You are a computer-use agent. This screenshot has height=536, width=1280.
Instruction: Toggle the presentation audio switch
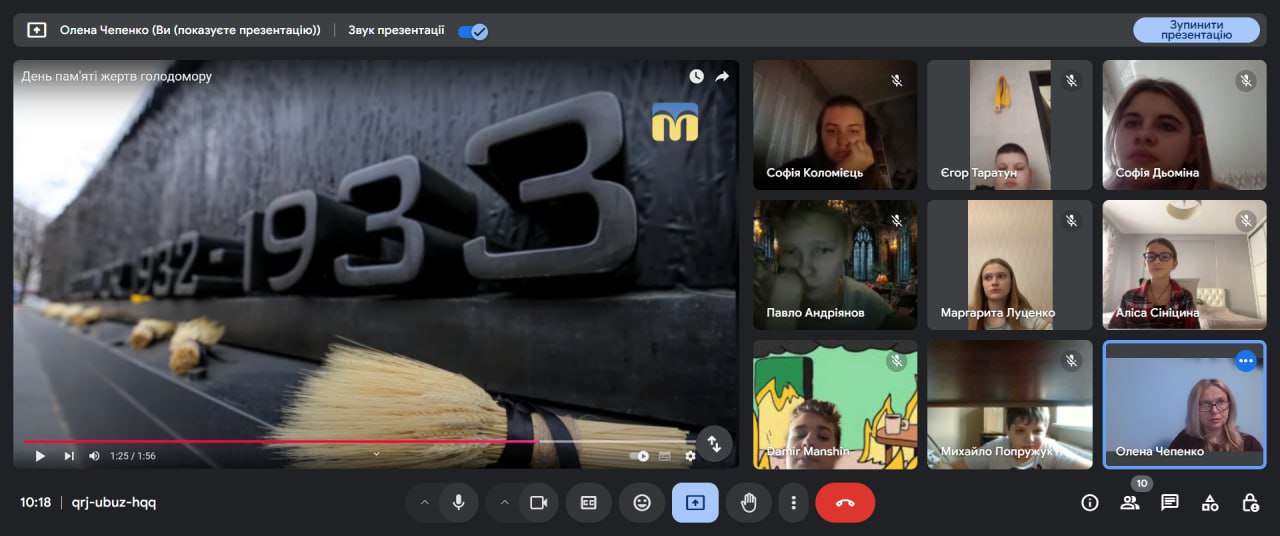472,31
